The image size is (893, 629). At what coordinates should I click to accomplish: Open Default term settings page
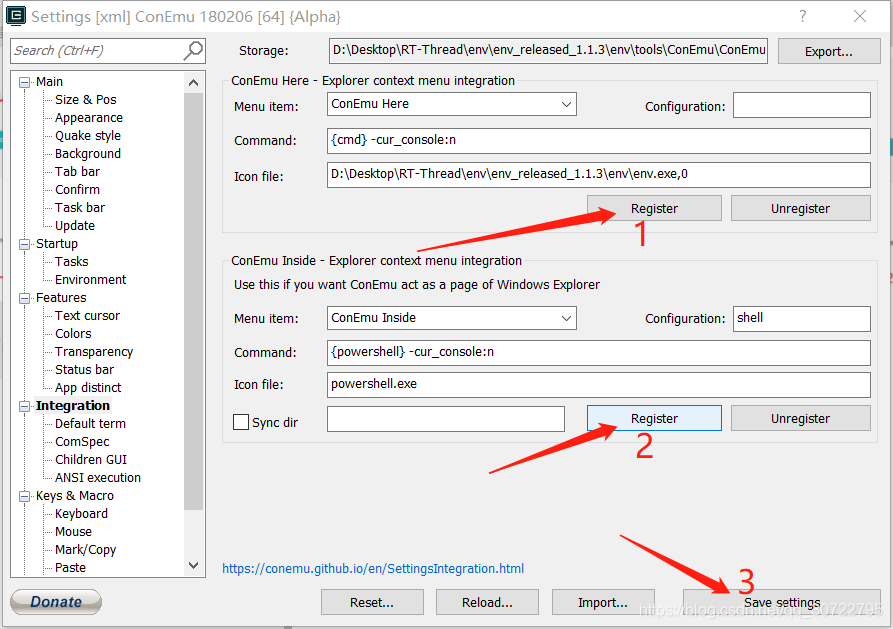(90, 424)
